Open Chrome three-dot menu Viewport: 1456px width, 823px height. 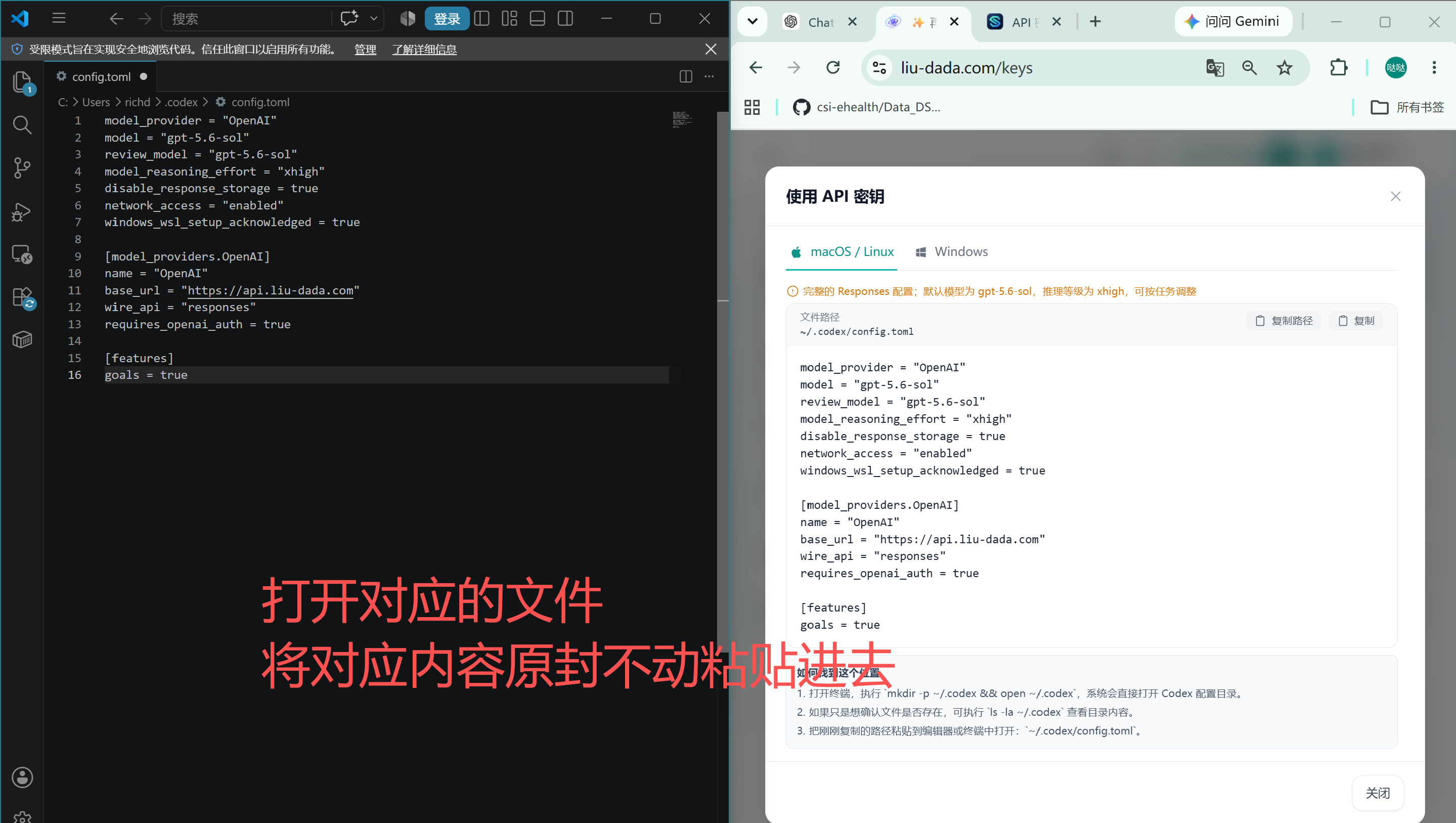1433,68
